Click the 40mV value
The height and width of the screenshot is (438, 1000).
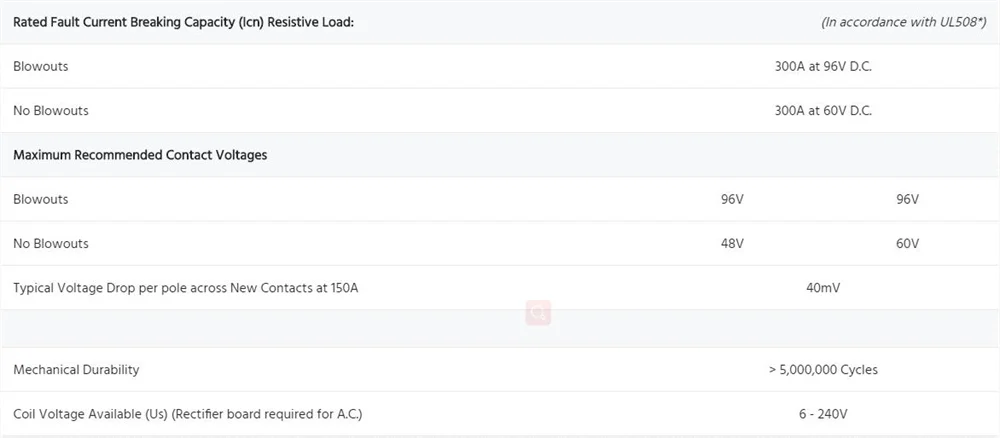tap(823, 288)
